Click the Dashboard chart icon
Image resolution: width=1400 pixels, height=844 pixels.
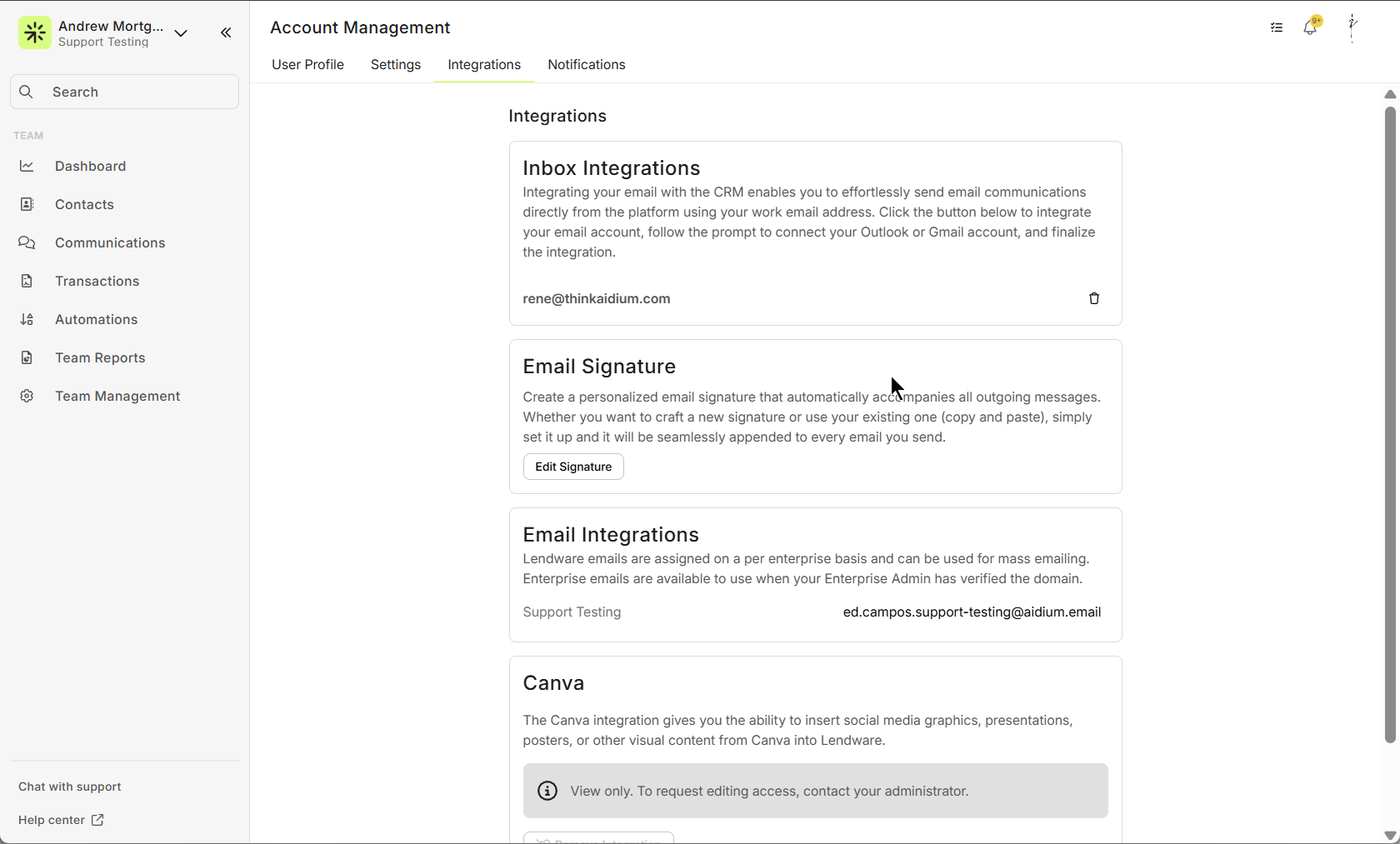coord(27,166)
